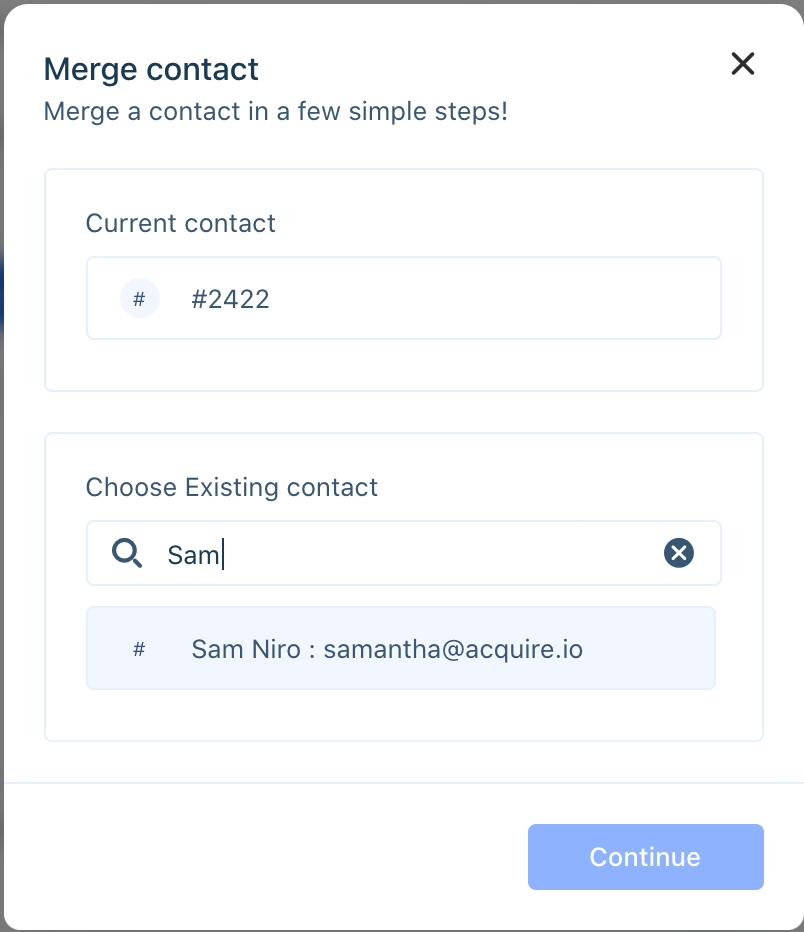Screen dimensions: 804x932
Task: Click the "Current contact" label
Action: click(x=180, y=223)
